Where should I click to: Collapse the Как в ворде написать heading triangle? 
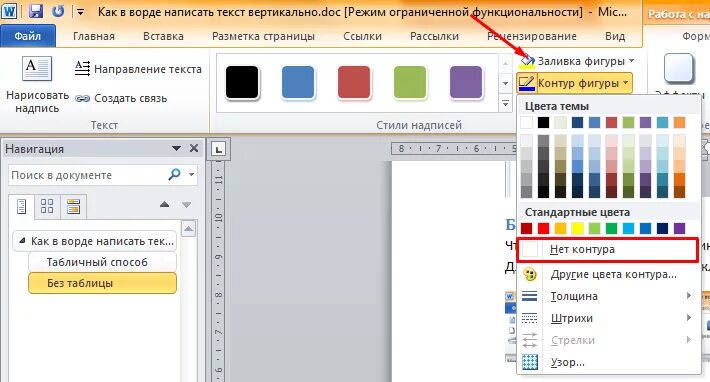pyautogui.click(x=22, y=241)
